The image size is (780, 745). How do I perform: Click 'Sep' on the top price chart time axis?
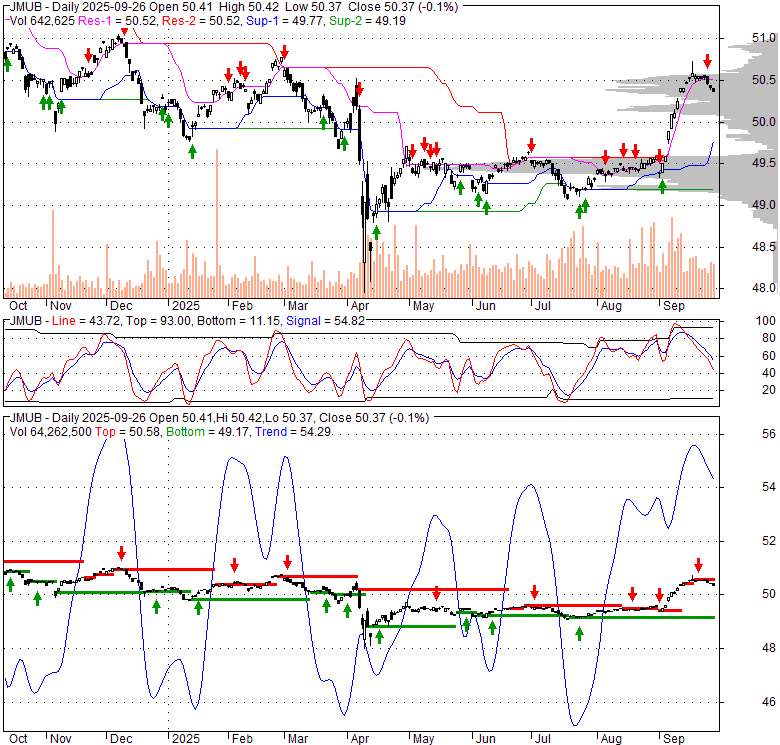tap(674, 306)
